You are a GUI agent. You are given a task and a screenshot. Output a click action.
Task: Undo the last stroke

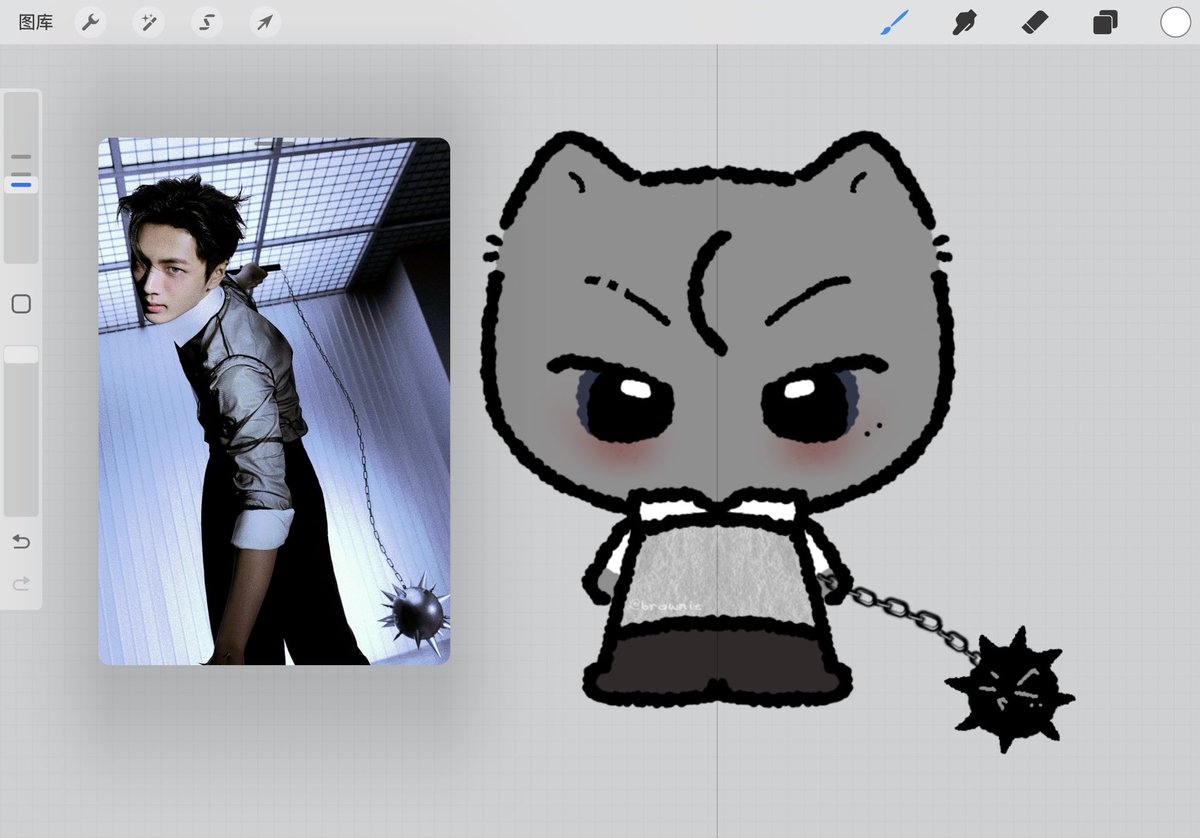pos(21,541)
